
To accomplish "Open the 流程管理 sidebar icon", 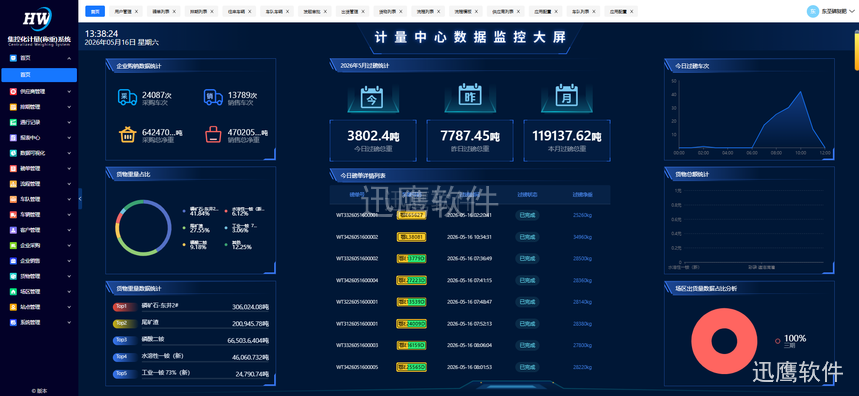I will (x=13, y=184).
